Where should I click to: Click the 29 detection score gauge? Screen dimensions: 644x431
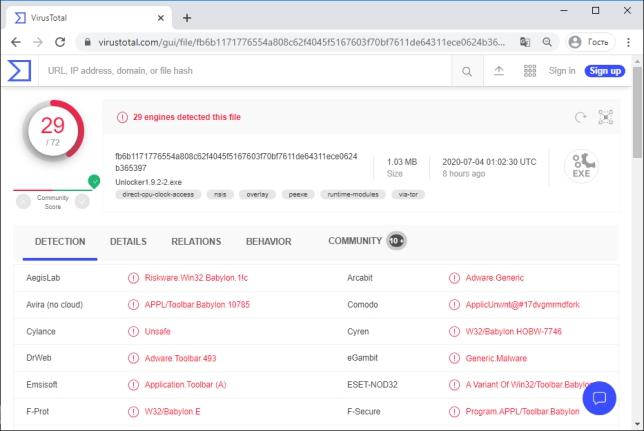click(53, 131)
